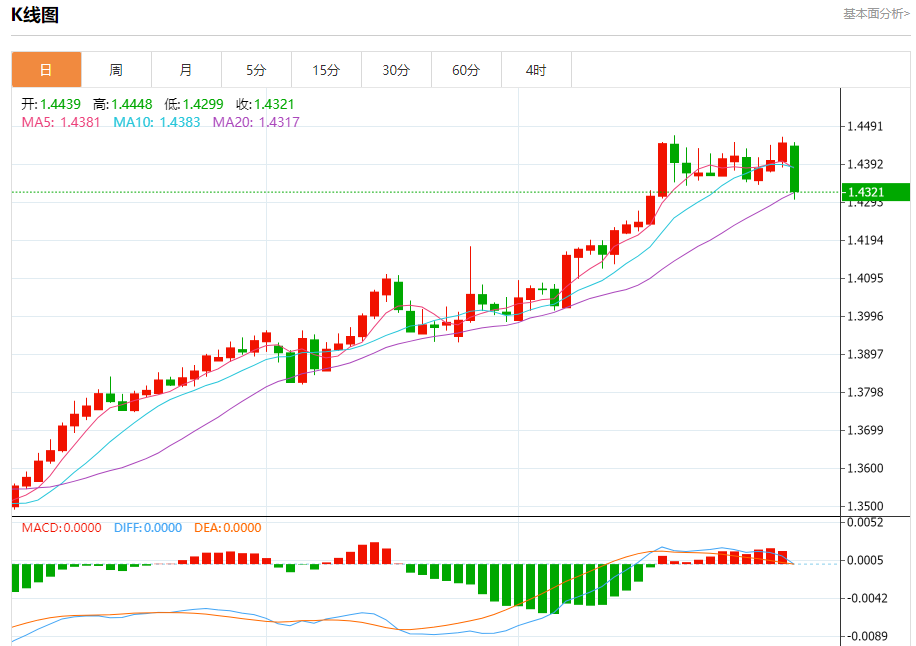Click the 1.3897 price axis label
Viewport: 916px width, 646px height.
[865, 354]
